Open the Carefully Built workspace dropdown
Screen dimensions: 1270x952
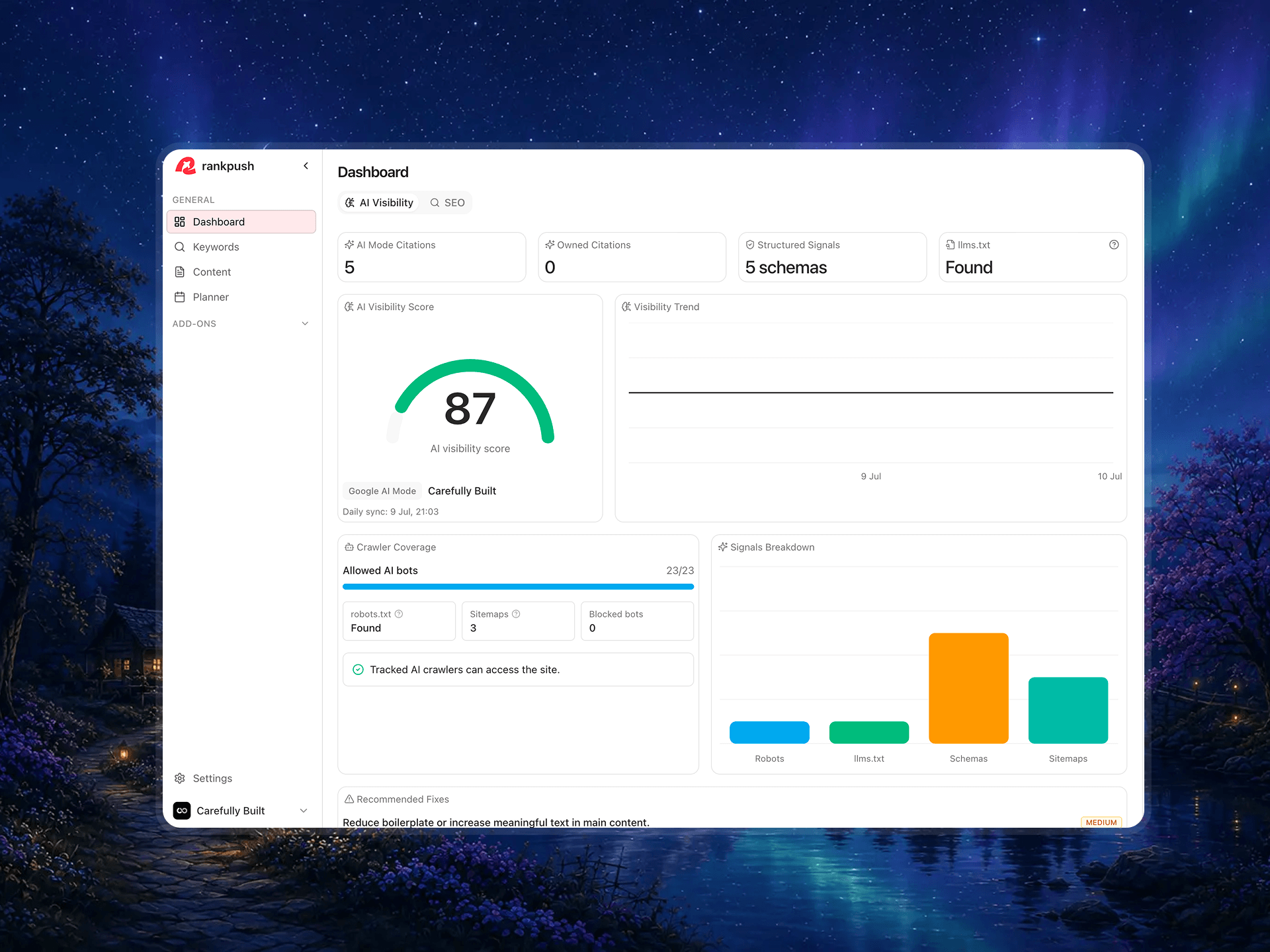point(241,811)
